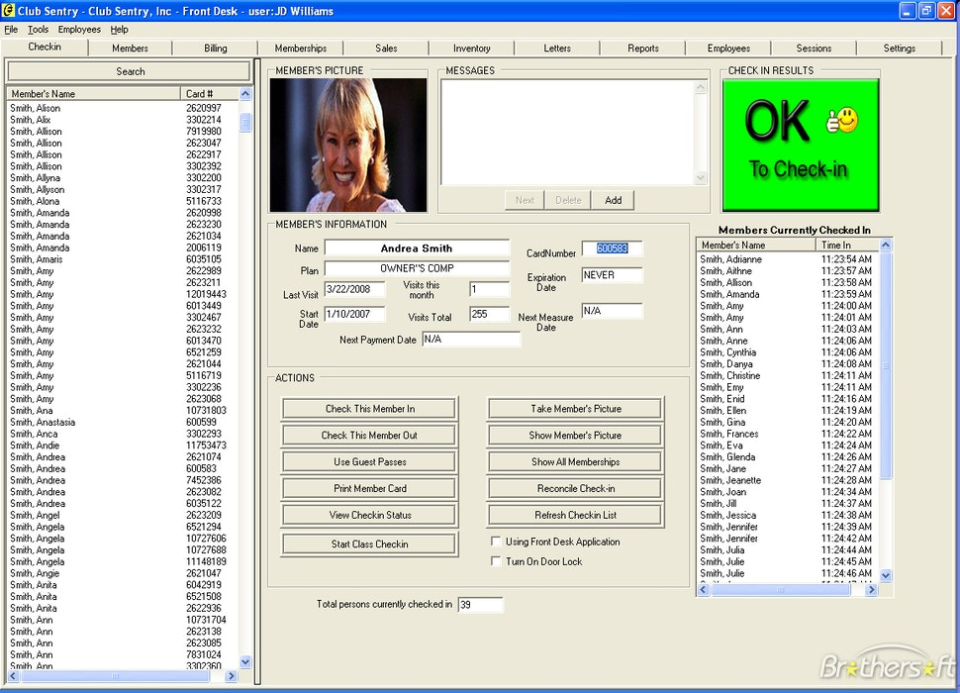Click checked-in list horizontal scroll left arrow
960x693 pixels.
(703, 590)
